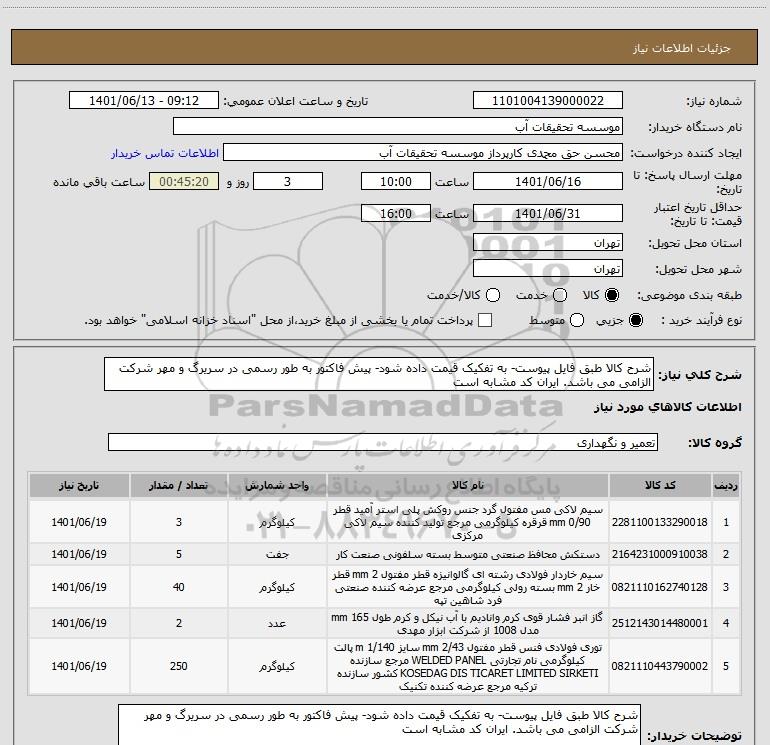Click the استان محل تحویل تهران field
This screenshot has width=770, height=745.
point(548,243)
